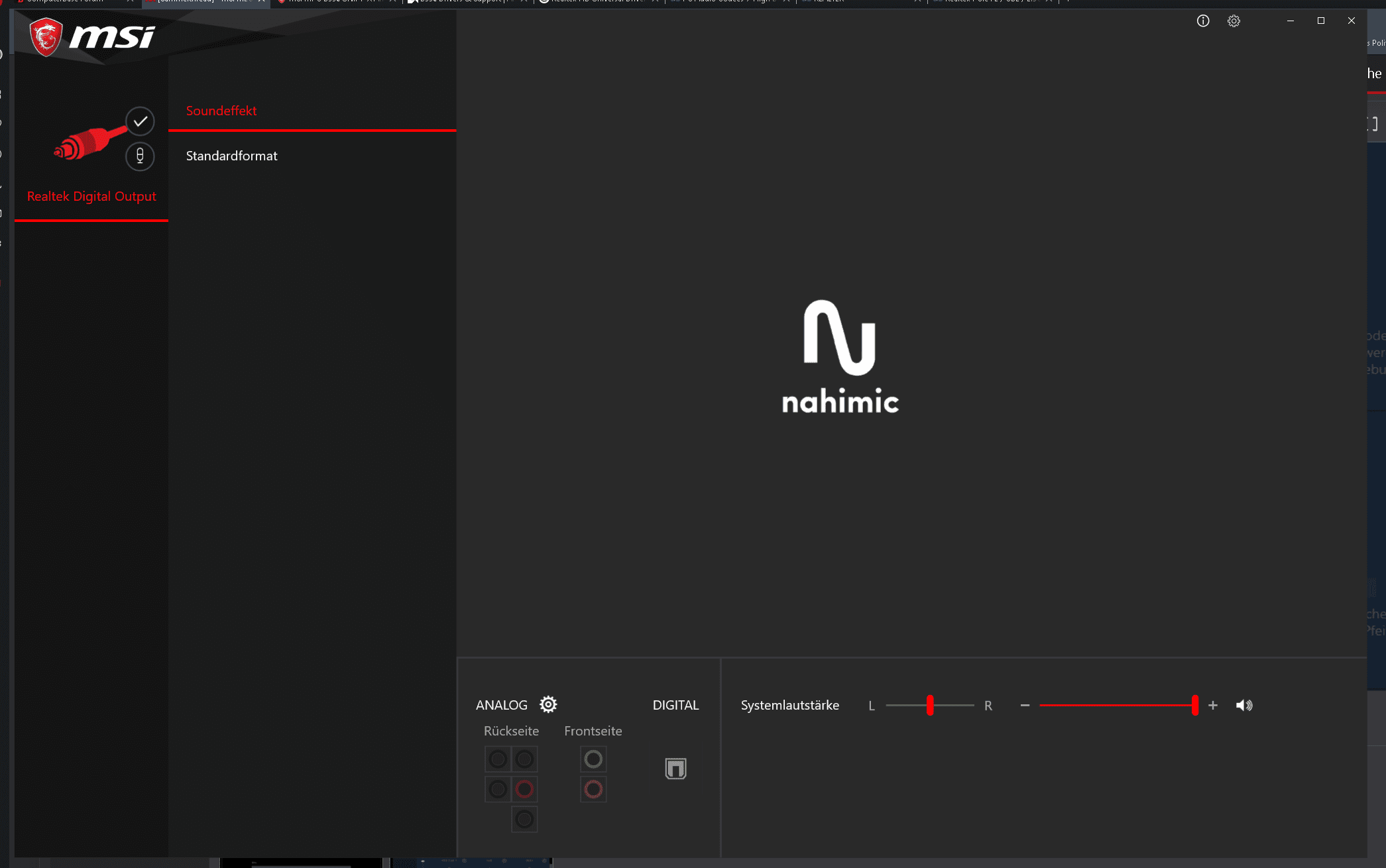Decrease system volume with the minus button

pyautogui.click(x=1025, y=706)
